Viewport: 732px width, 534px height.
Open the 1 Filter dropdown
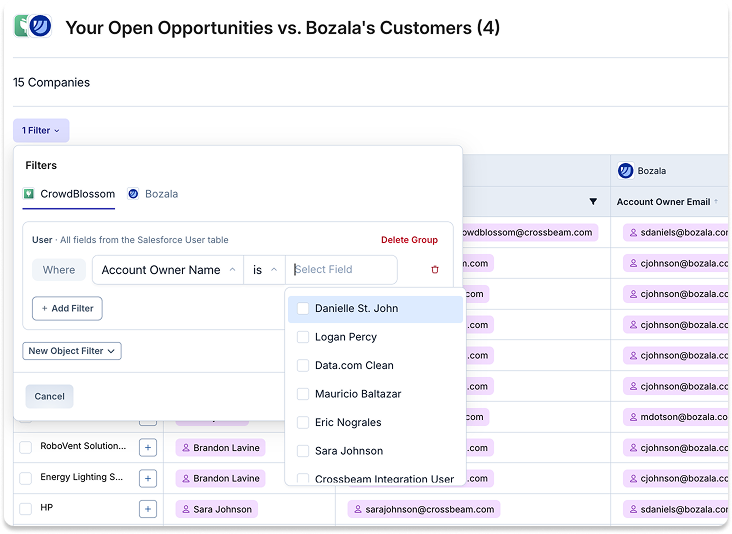click(x=41, y=130)
